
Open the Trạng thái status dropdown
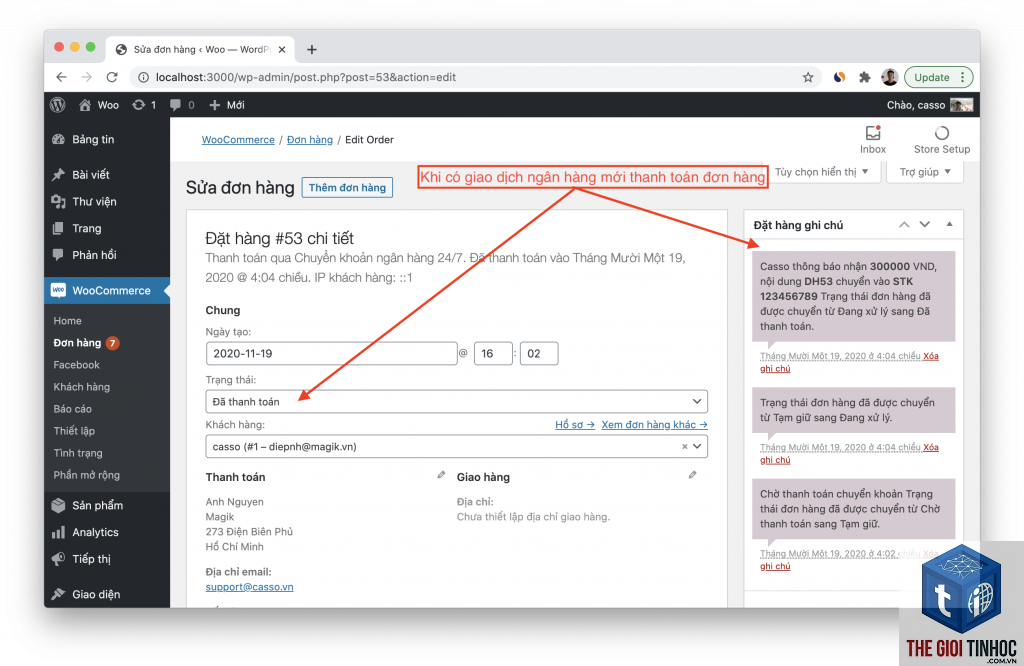point(456,402)
